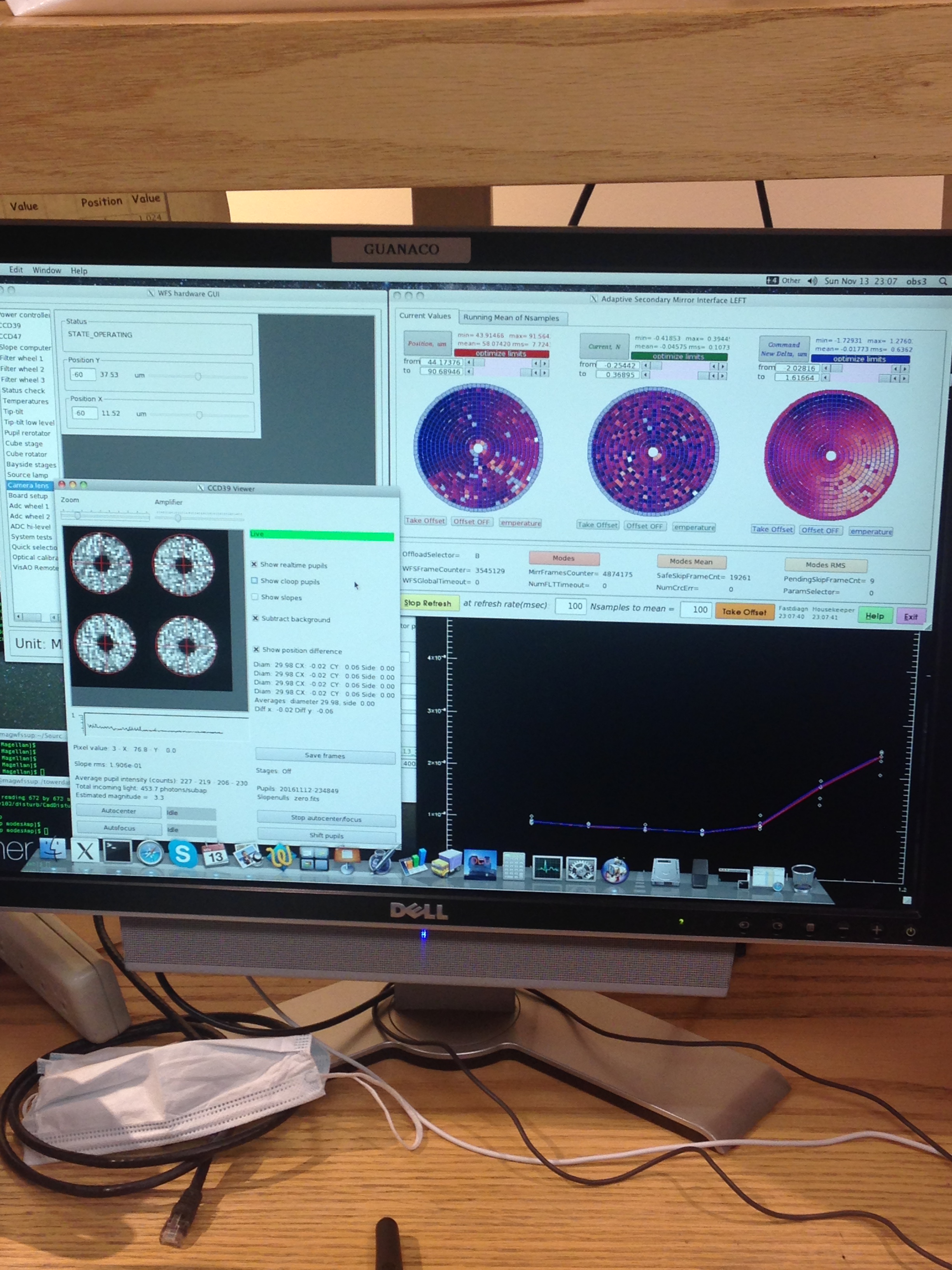This screenshot has width=952, height=1270.
Task: Click Shift pupils button
Action: point(327,835)
